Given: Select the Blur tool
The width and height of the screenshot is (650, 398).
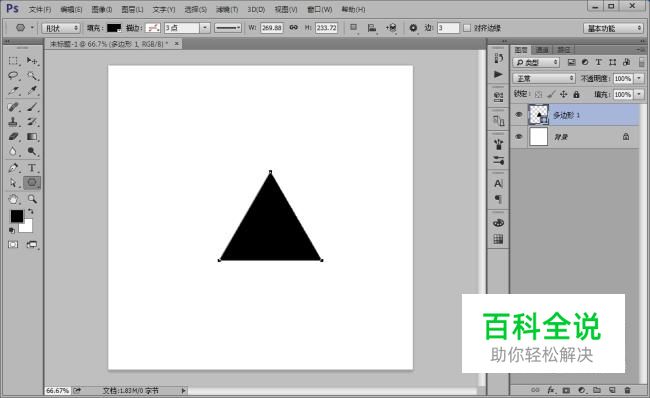Looking at the screenshot, I should (13, 151).
